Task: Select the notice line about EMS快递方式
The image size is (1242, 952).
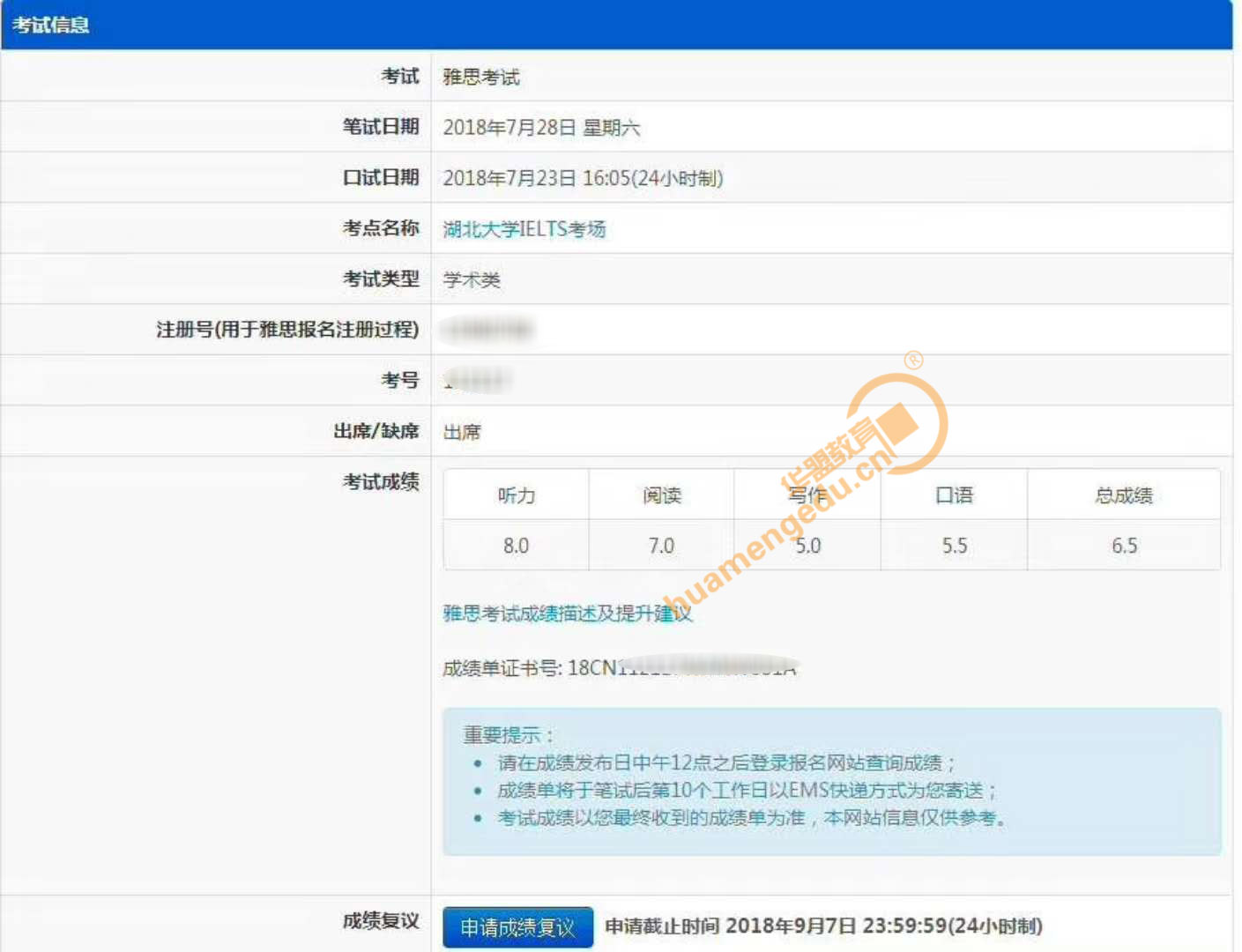Action: [x=747, y=790]
